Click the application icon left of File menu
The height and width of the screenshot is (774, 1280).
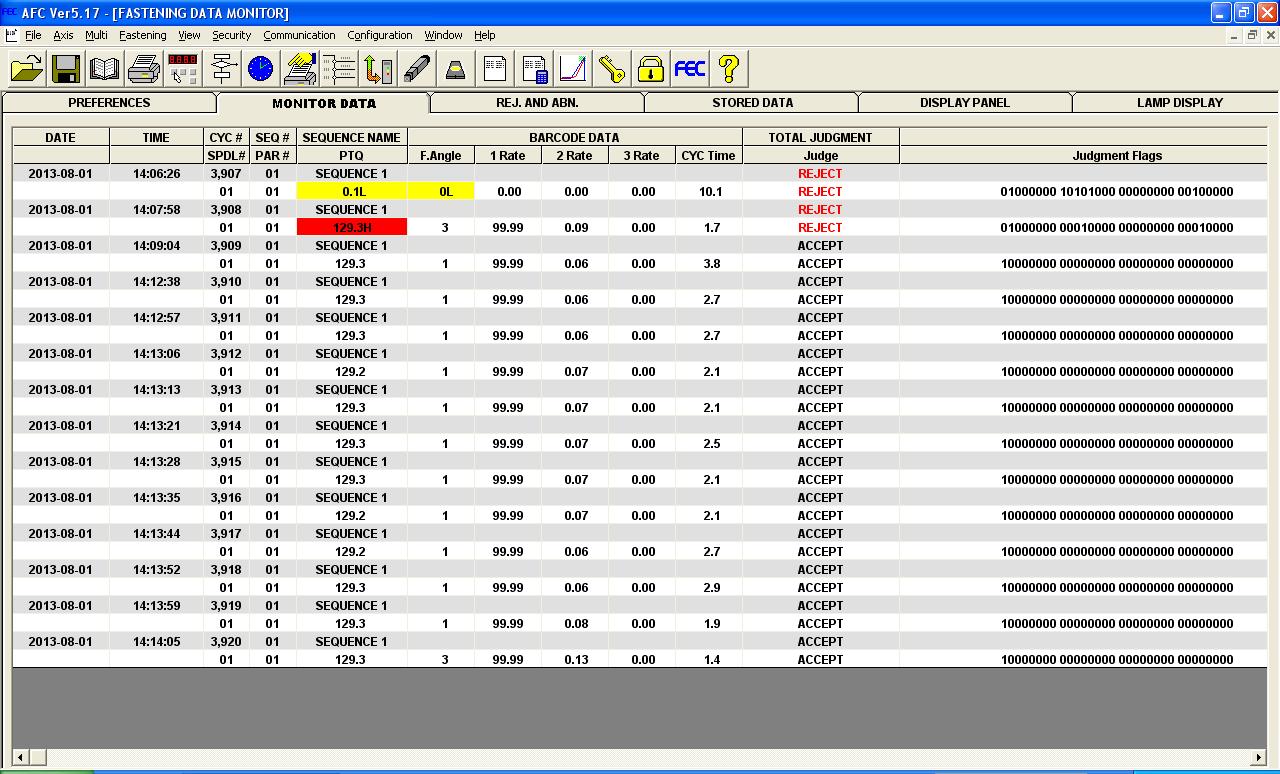(x=11, y=35)
